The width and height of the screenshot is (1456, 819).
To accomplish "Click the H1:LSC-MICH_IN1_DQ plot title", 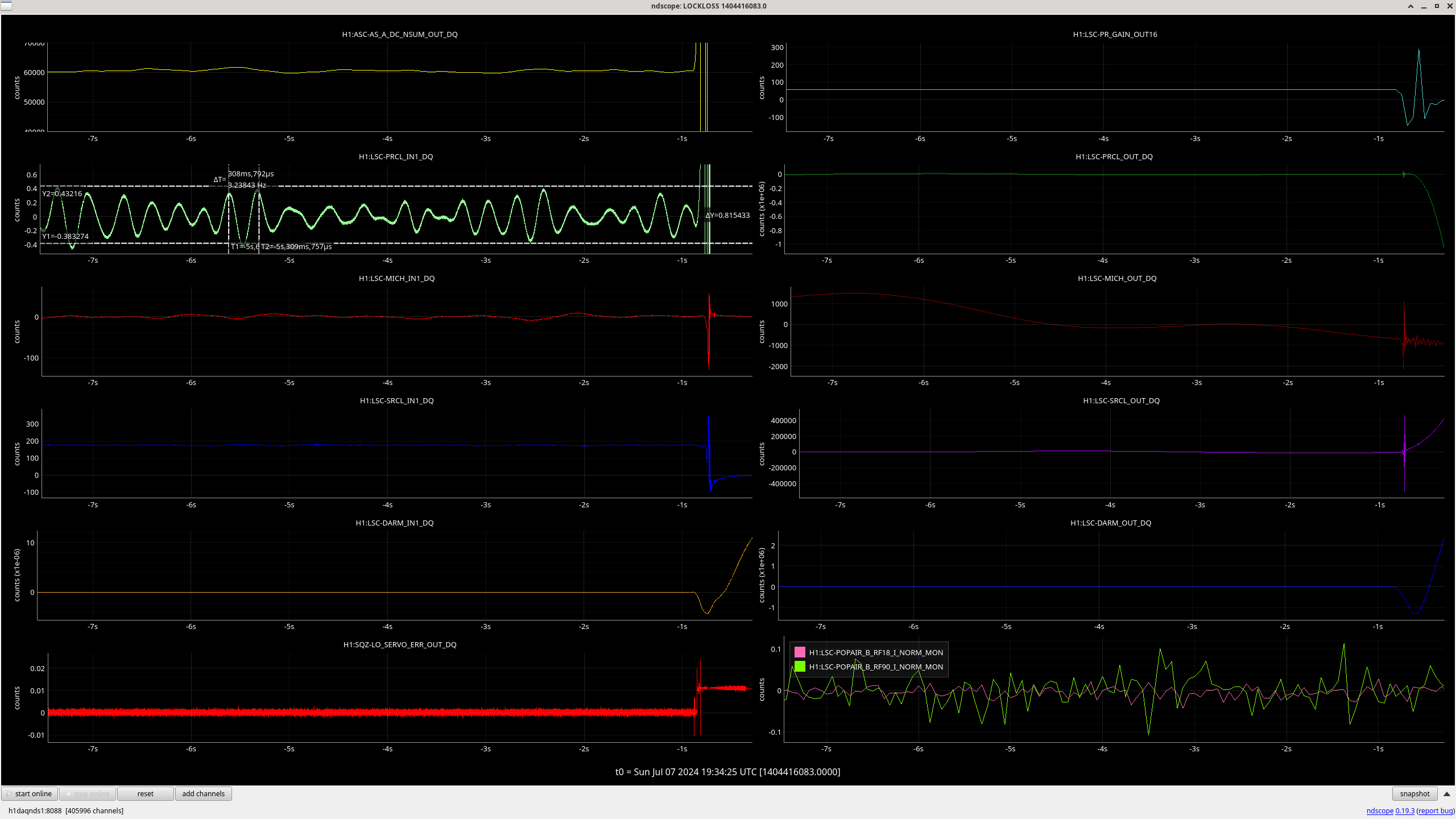I will coord(396,278).
